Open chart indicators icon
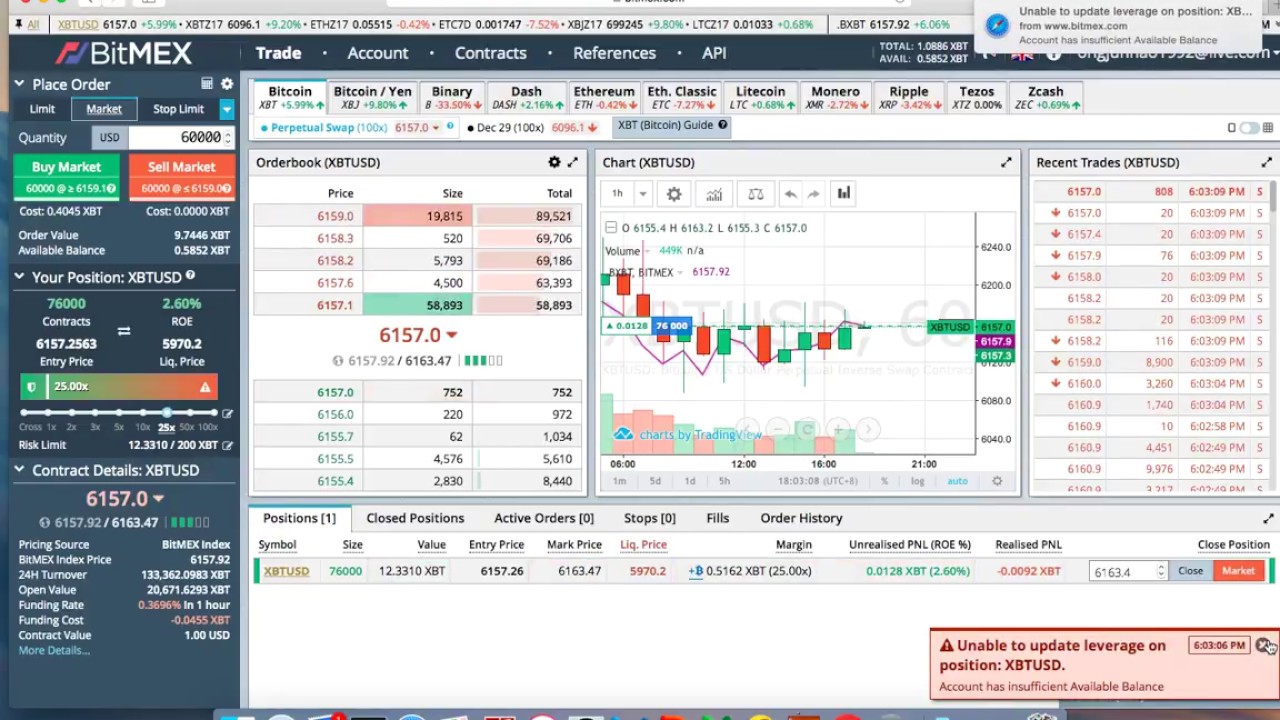Viewport: 1280px width, 720px height. tap(714, 194)
